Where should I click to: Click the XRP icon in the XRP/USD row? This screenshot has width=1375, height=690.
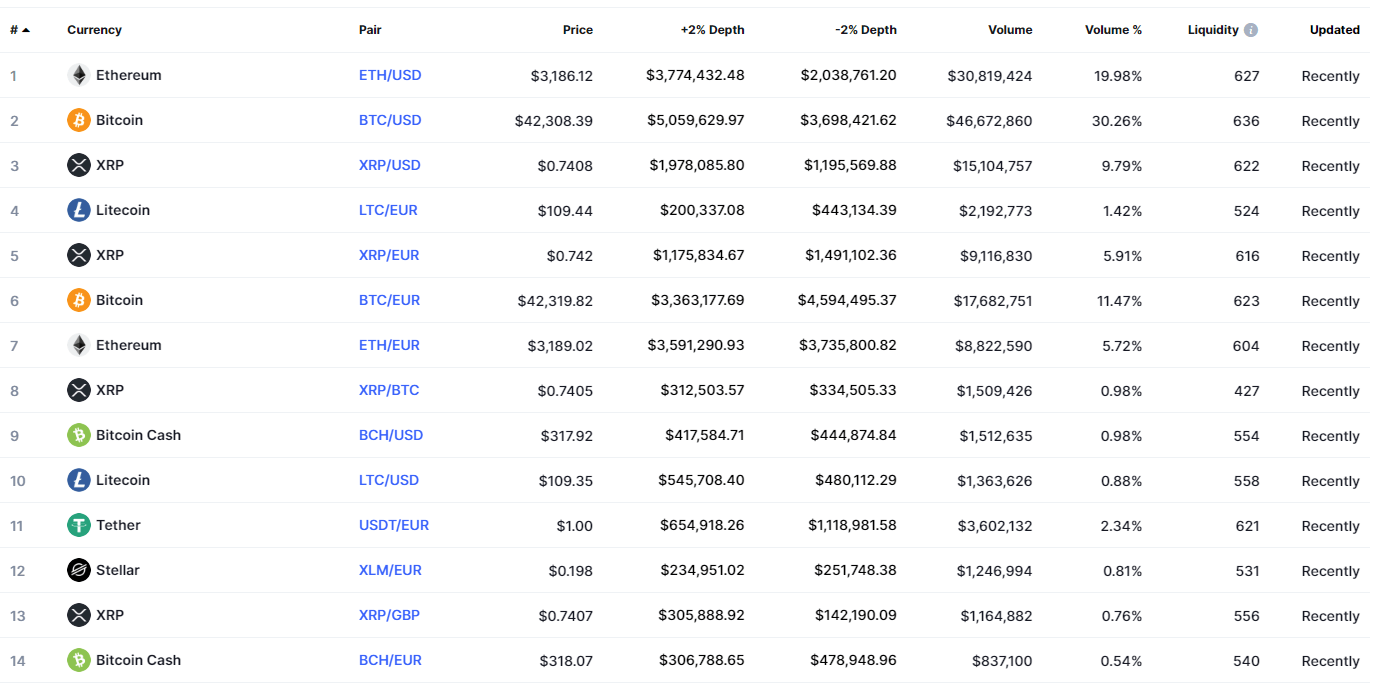point(78,165)
